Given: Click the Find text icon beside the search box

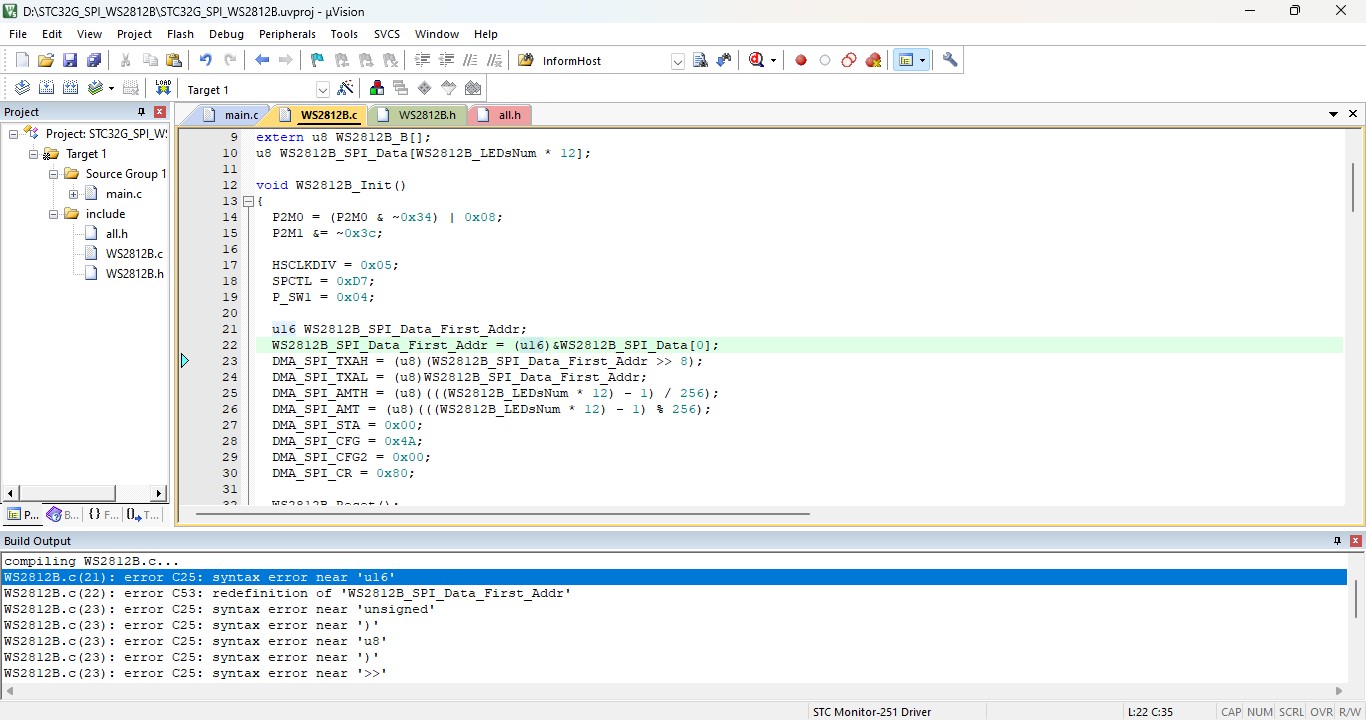Looking at the screenshot, I should point(700,60).
